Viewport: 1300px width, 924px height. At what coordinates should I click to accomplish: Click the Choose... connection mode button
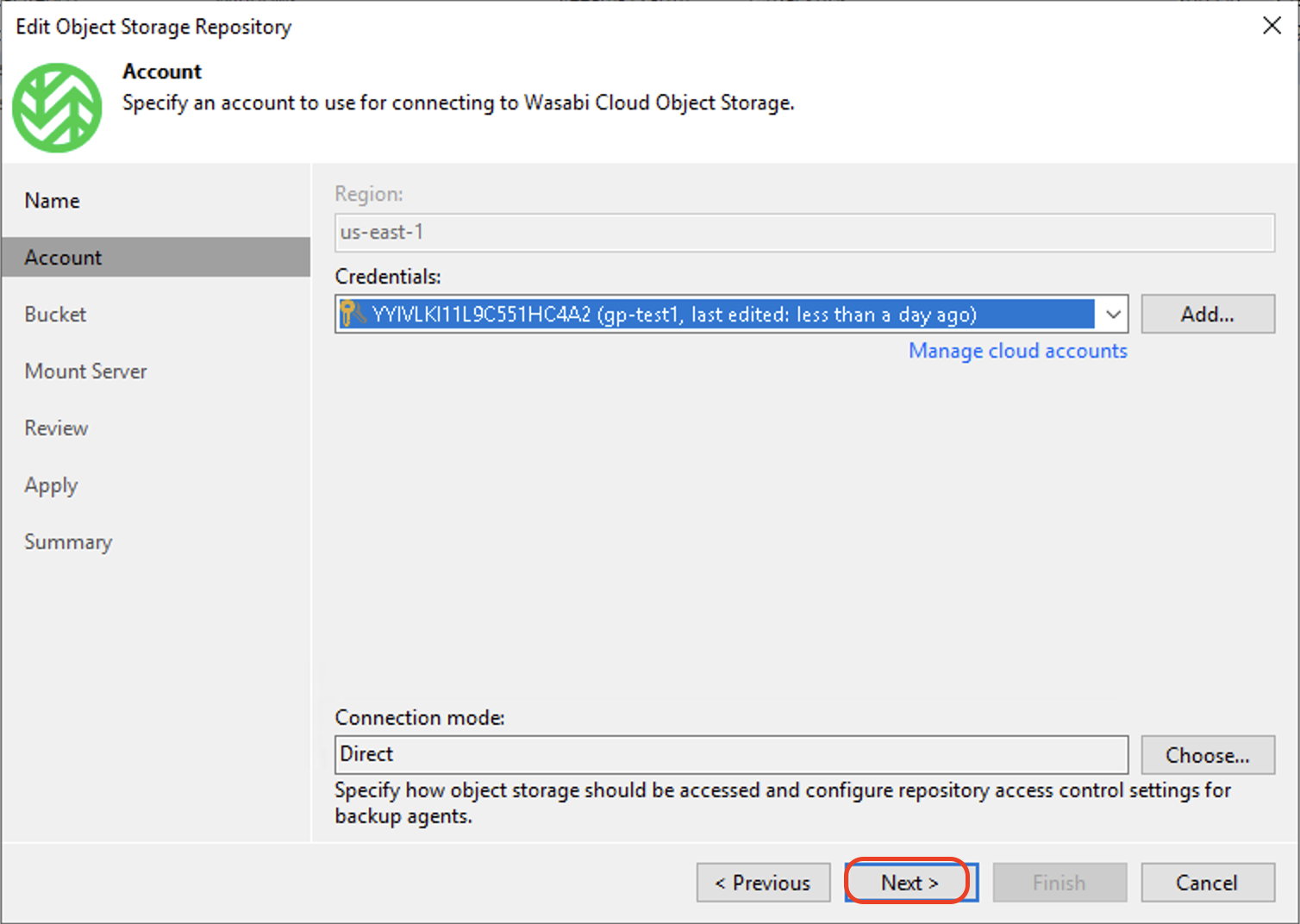(1208, 755)
